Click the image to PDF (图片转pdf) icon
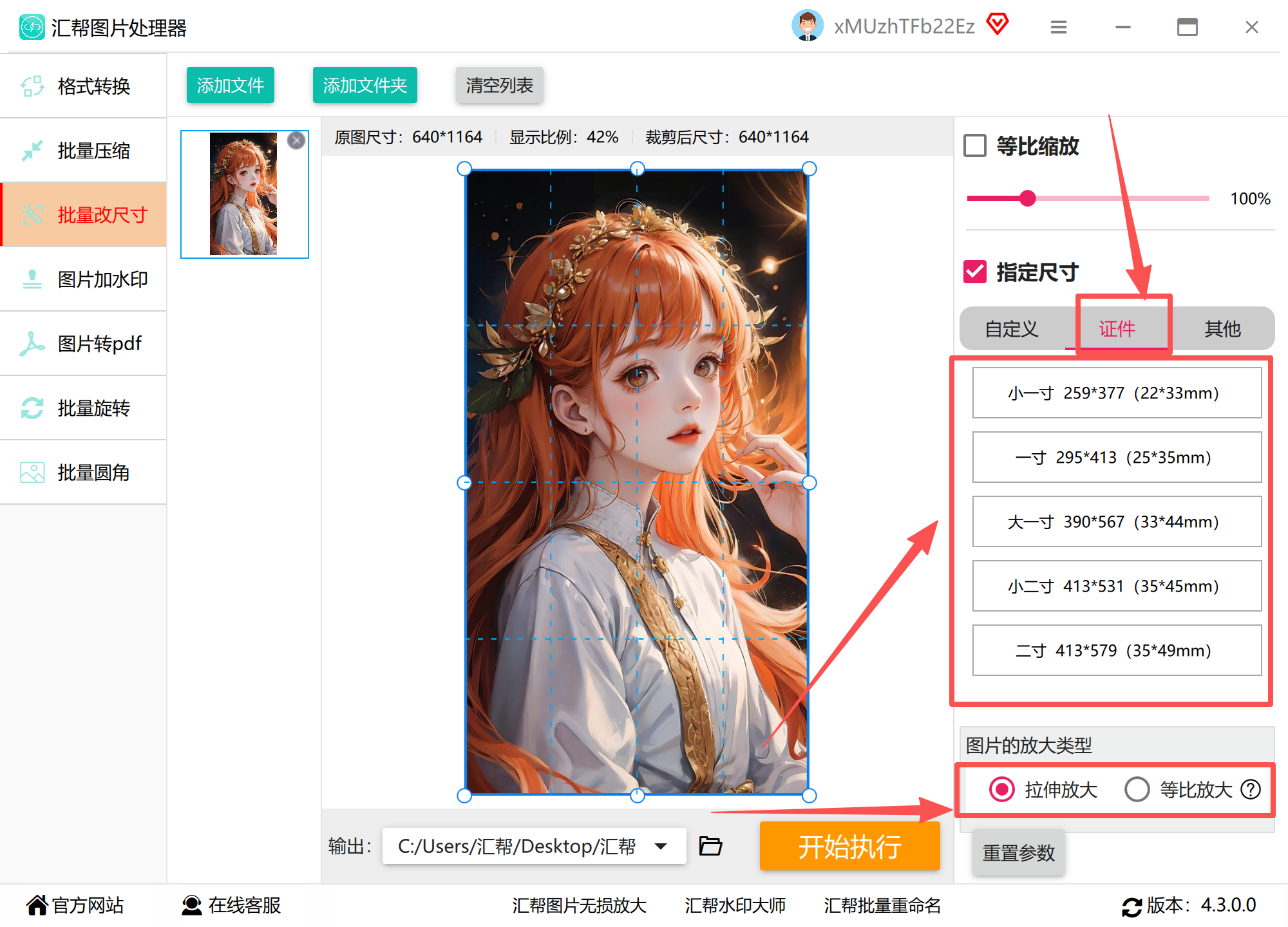The width and height of the screenshot is (1288, 927). [x=32, y=344]
